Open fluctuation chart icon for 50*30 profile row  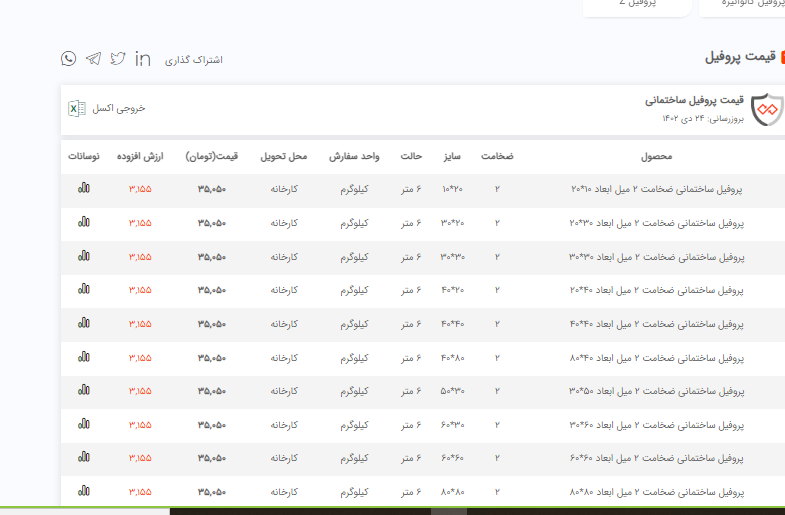point(84,390)
